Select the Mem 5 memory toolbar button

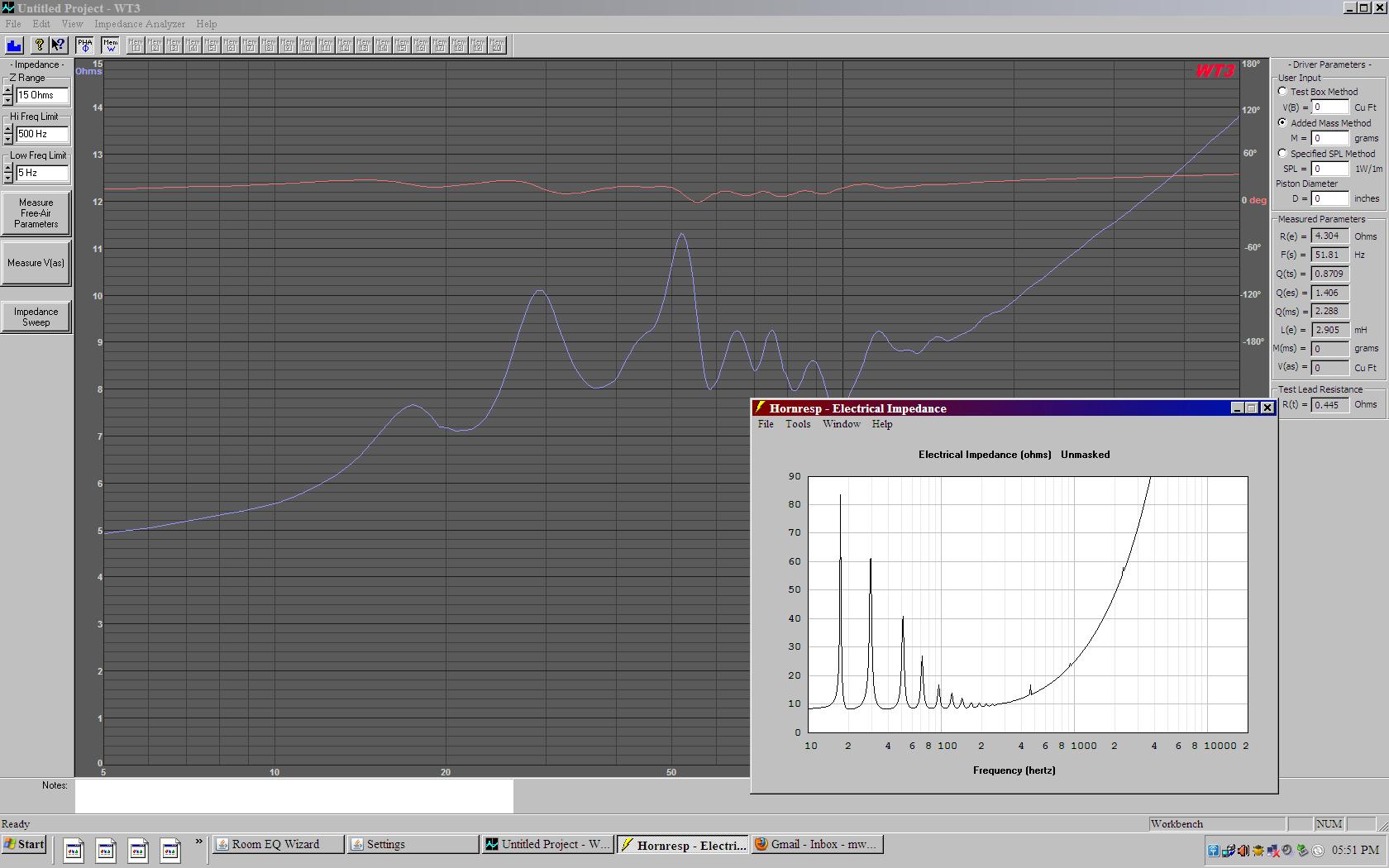(212, 45)
